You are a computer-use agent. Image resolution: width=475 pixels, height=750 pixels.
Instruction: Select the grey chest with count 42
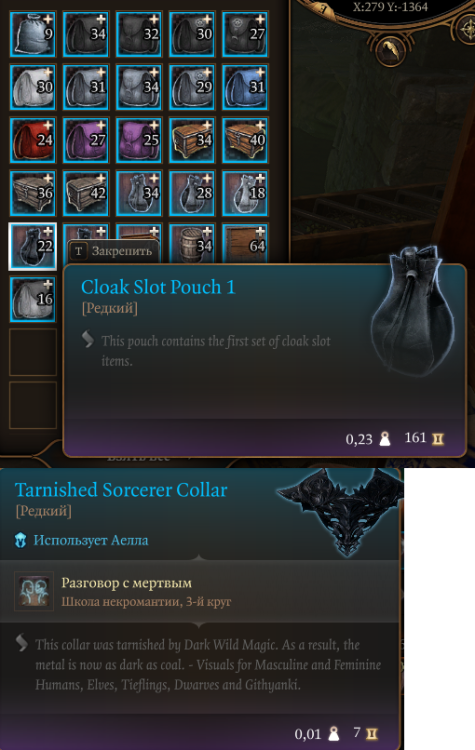tap(86, 194)
